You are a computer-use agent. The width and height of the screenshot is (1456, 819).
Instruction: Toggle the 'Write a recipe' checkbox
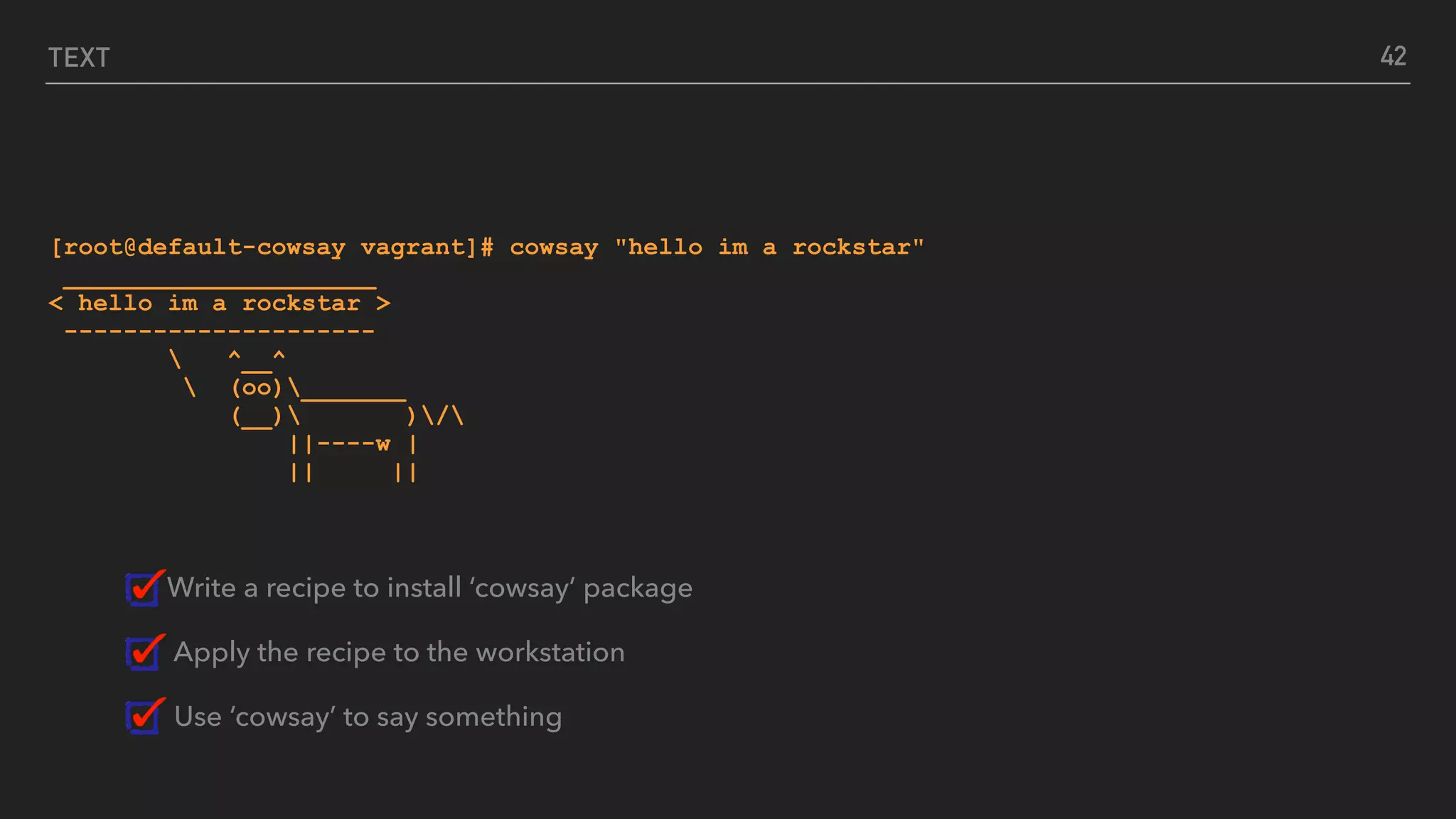pos(143,589)
